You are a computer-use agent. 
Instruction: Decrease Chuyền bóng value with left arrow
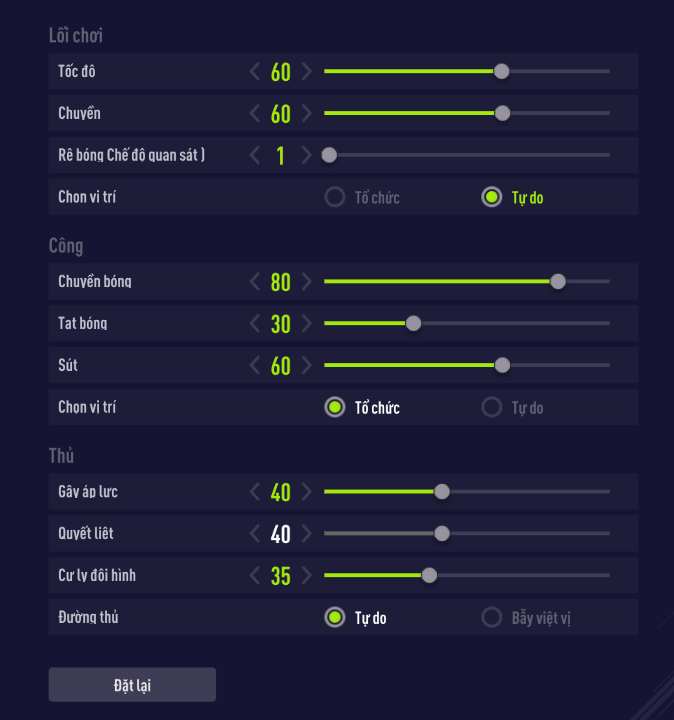click(x=255, y=282)
